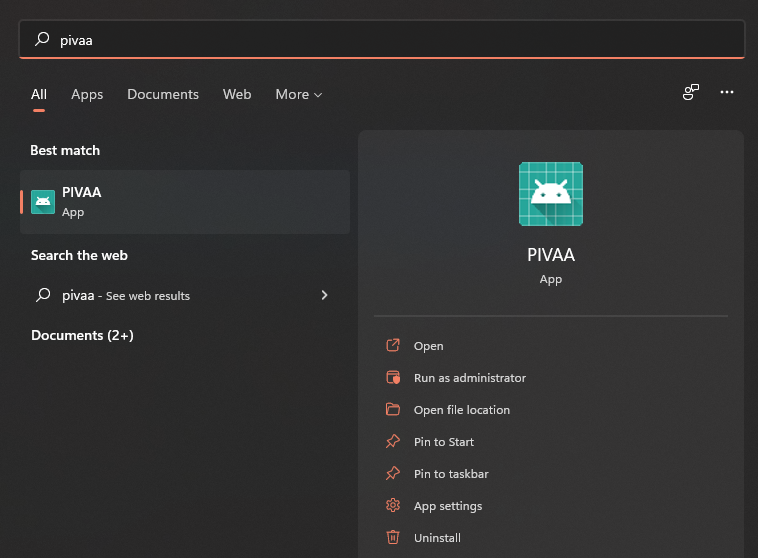
Task: Click the Open file location folder icon
Action: coord(393,410)
